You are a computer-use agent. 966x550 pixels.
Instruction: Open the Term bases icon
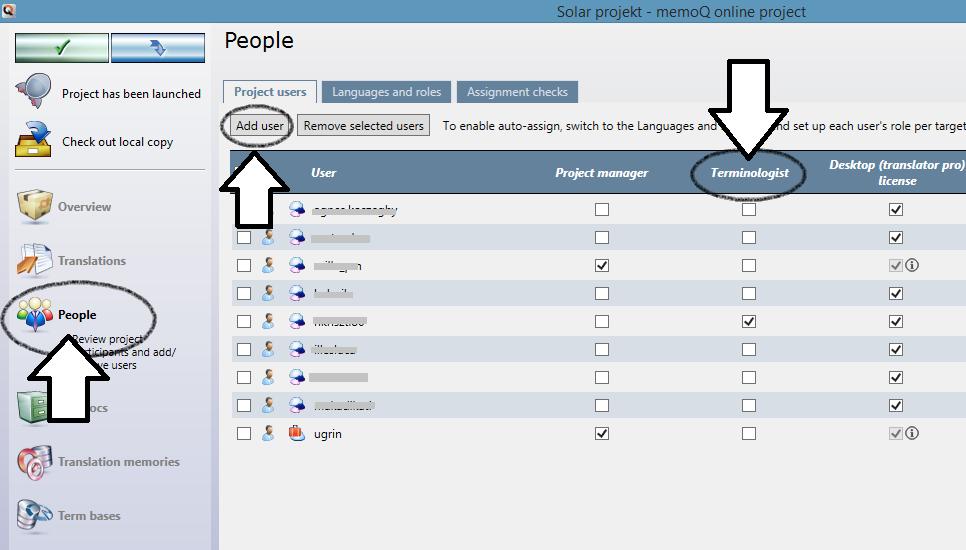coord(34,515)
